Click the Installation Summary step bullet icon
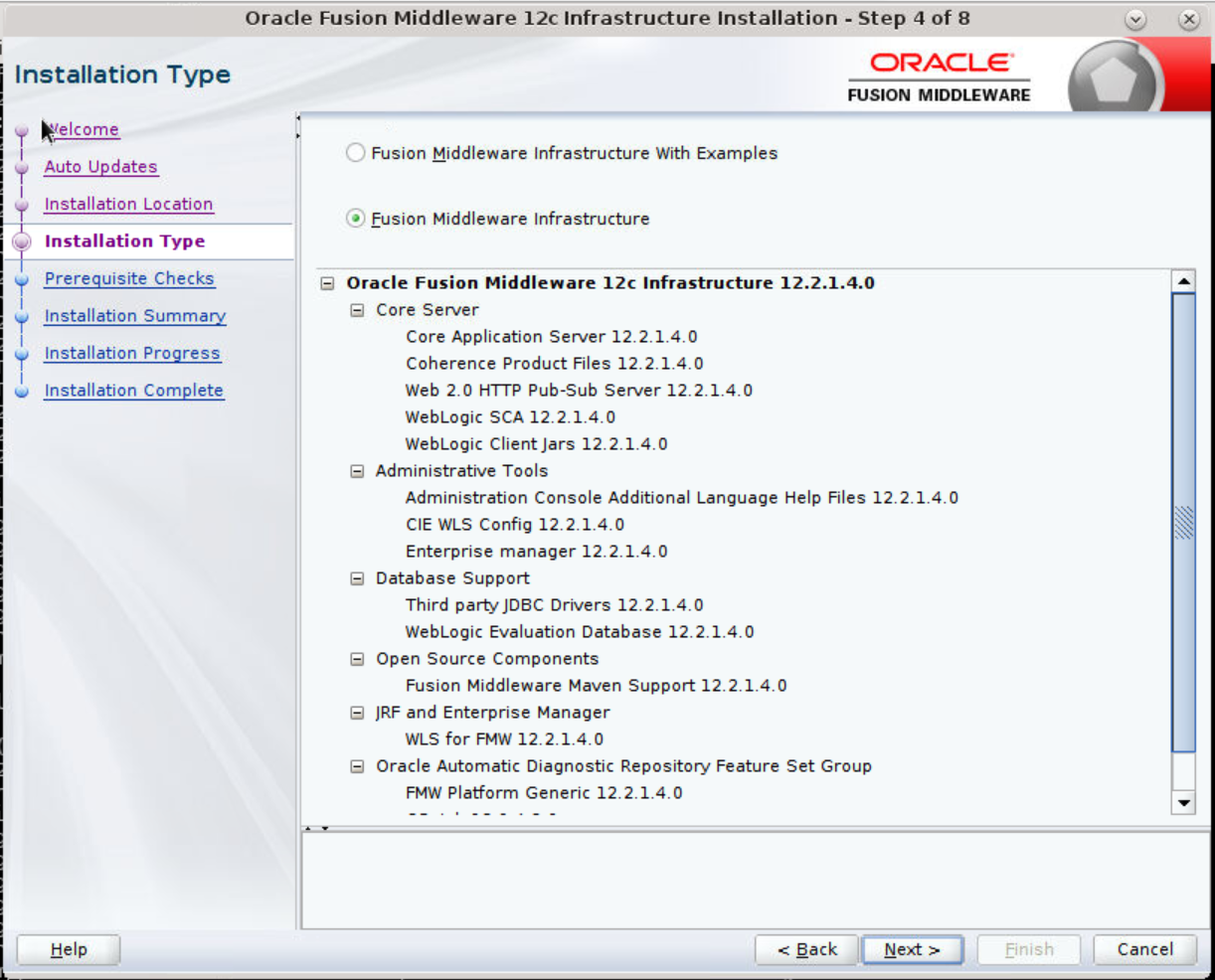The image size is (1215, 980). pyautogui.click(x=22, y=317)
